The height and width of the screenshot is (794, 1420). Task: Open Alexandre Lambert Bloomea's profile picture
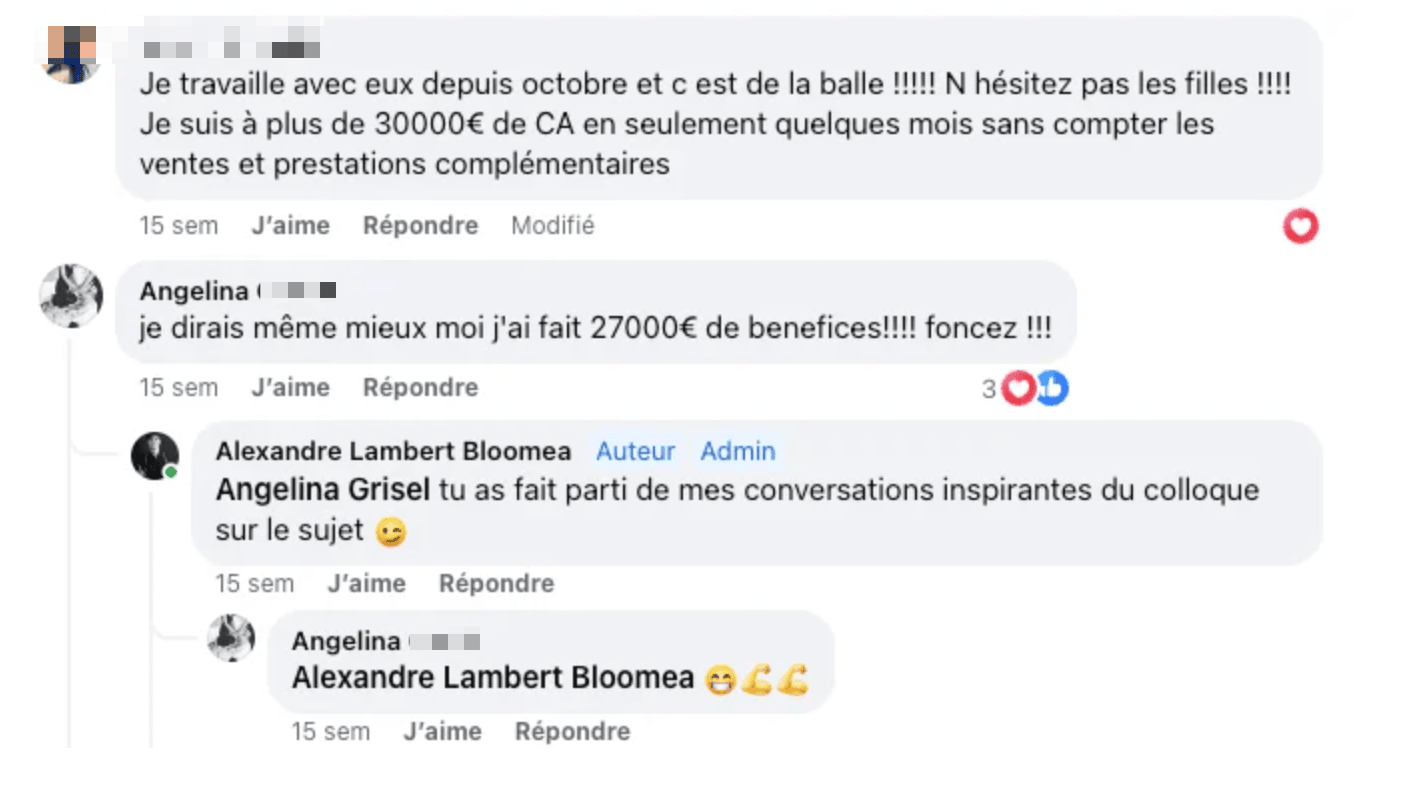pyautogui.click(x=155, y=456)
